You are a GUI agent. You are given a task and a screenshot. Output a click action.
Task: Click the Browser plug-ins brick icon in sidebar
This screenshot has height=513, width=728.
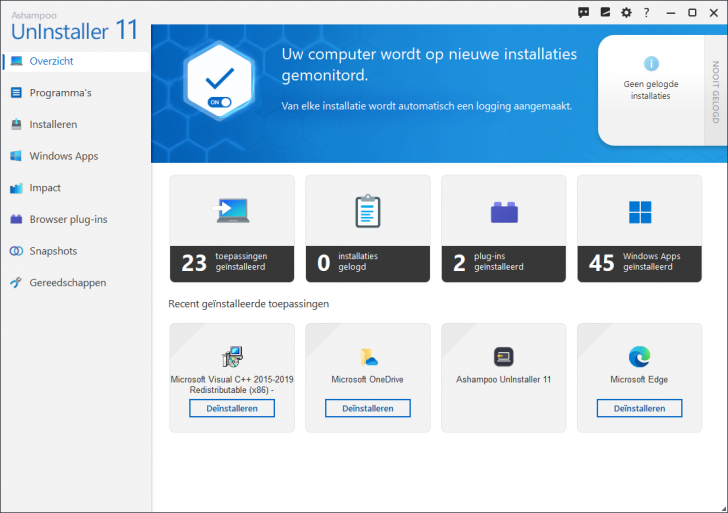click(16, 219)
